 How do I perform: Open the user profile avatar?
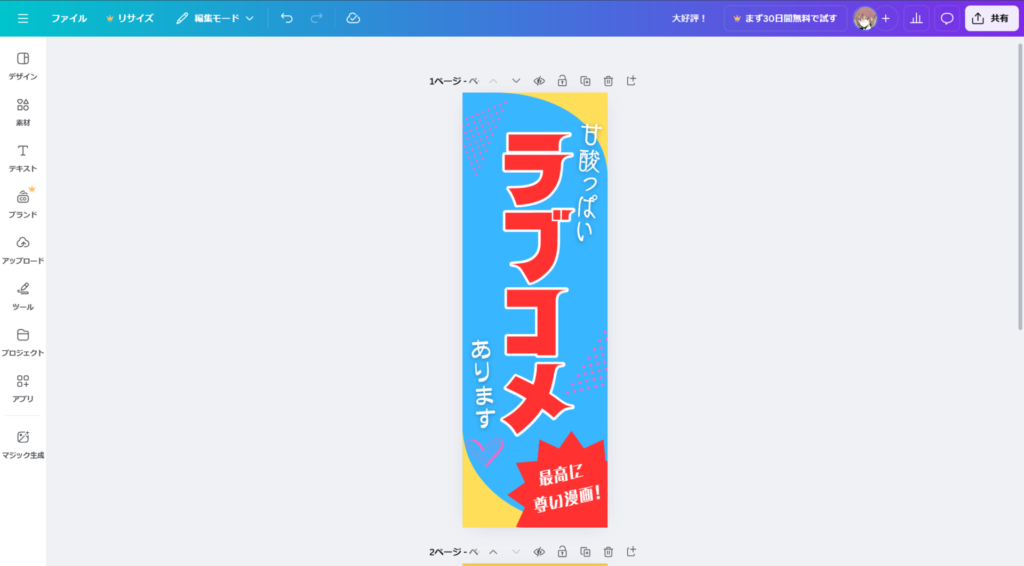pos(865,18)
